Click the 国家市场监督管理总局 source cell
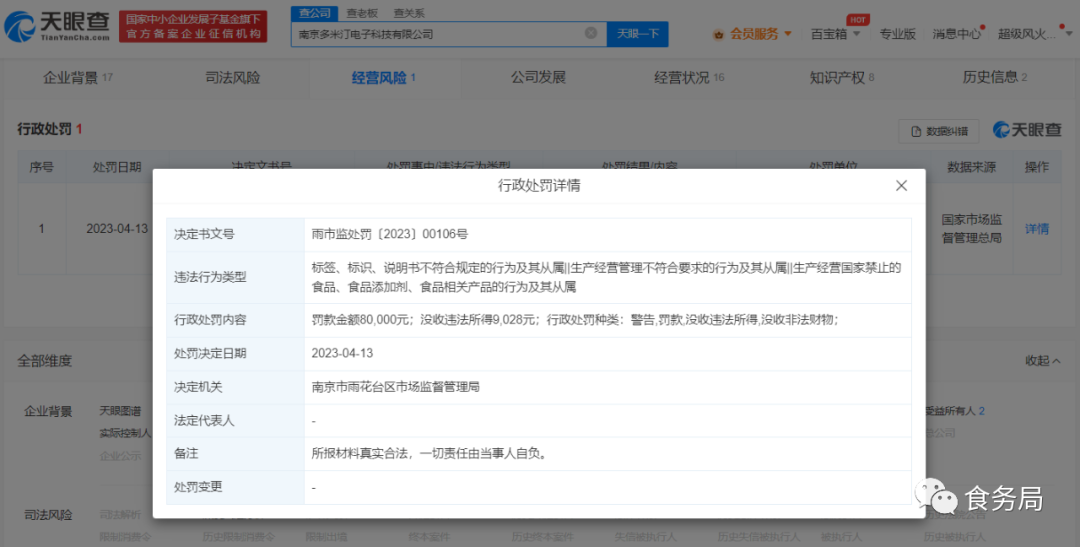The image size is (1080, 547). [x=971, y=229]
